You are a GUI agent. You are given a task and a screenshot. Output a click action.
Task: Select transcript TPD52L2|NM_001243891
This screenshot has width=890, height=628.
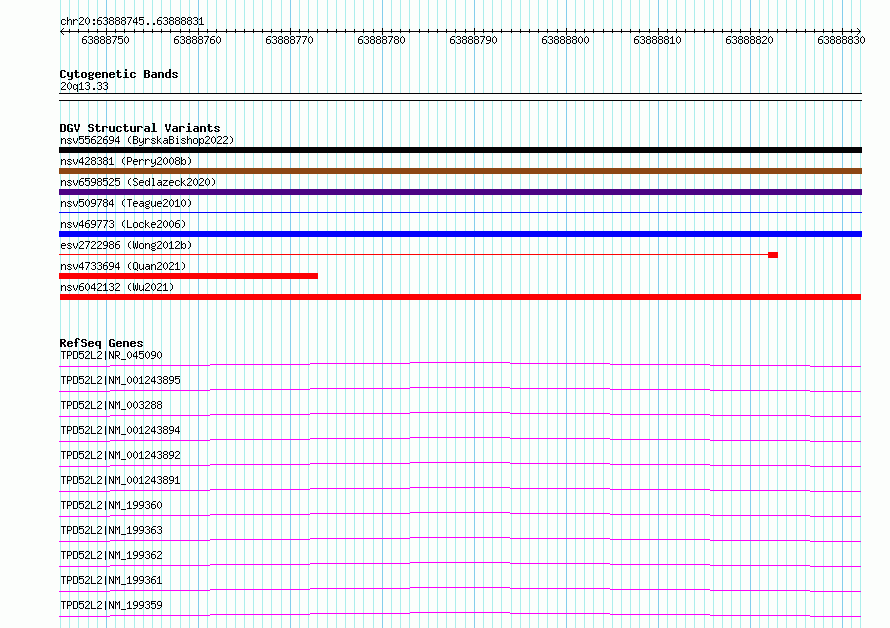[120, 480]
